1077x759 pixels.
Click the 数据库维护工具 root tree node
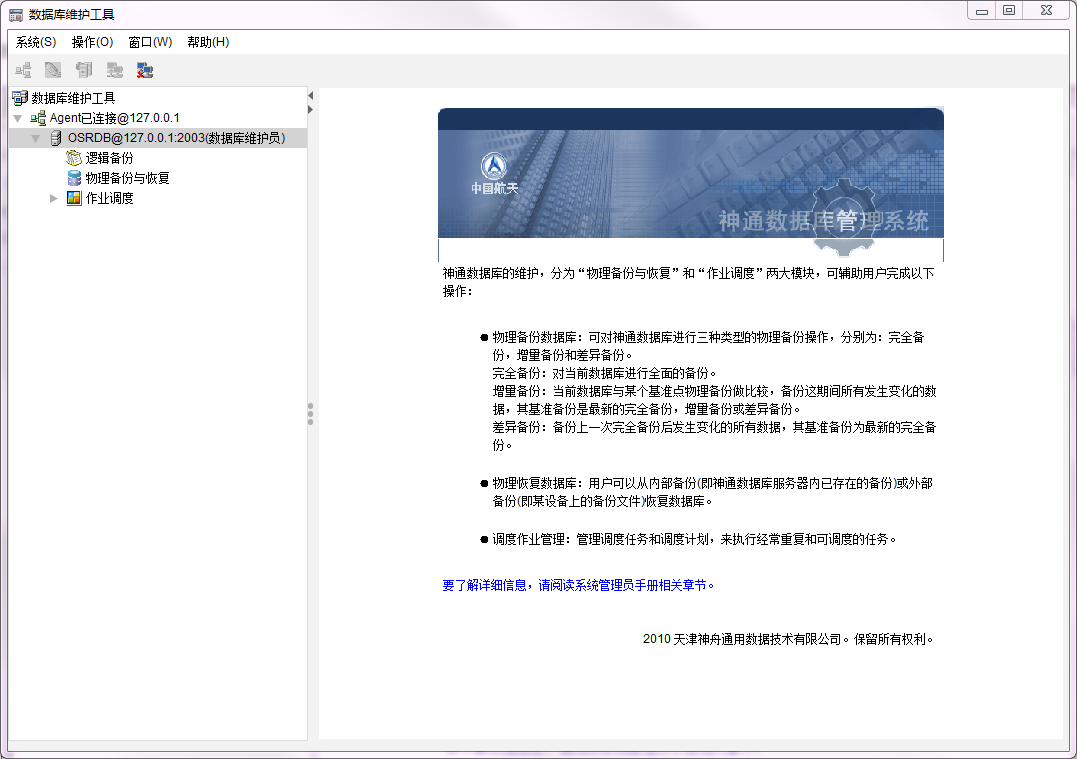pyautogui.click(x=73, y=98)
